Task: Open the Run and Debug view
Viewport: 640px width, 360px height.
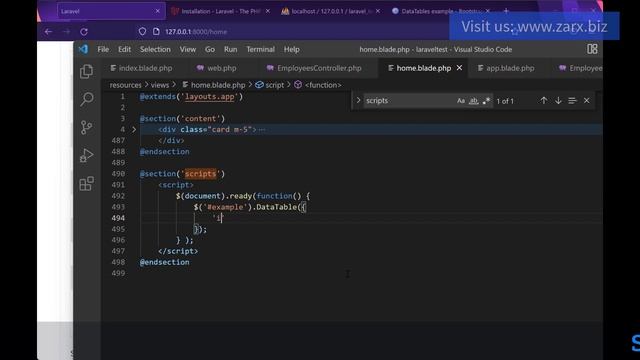Action: point(87,156)
